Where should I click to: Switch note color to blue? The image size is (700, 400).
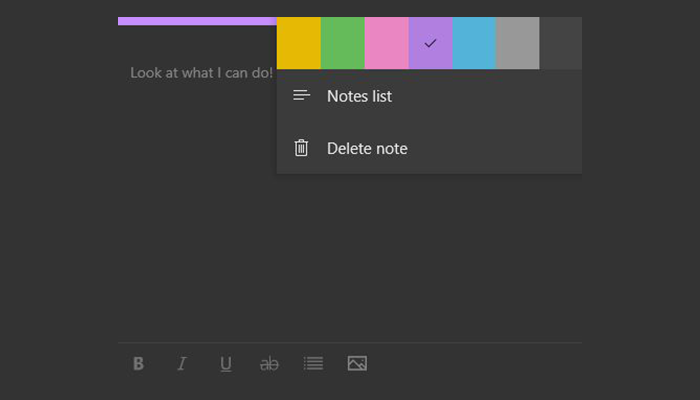click(x=474, y=43)
